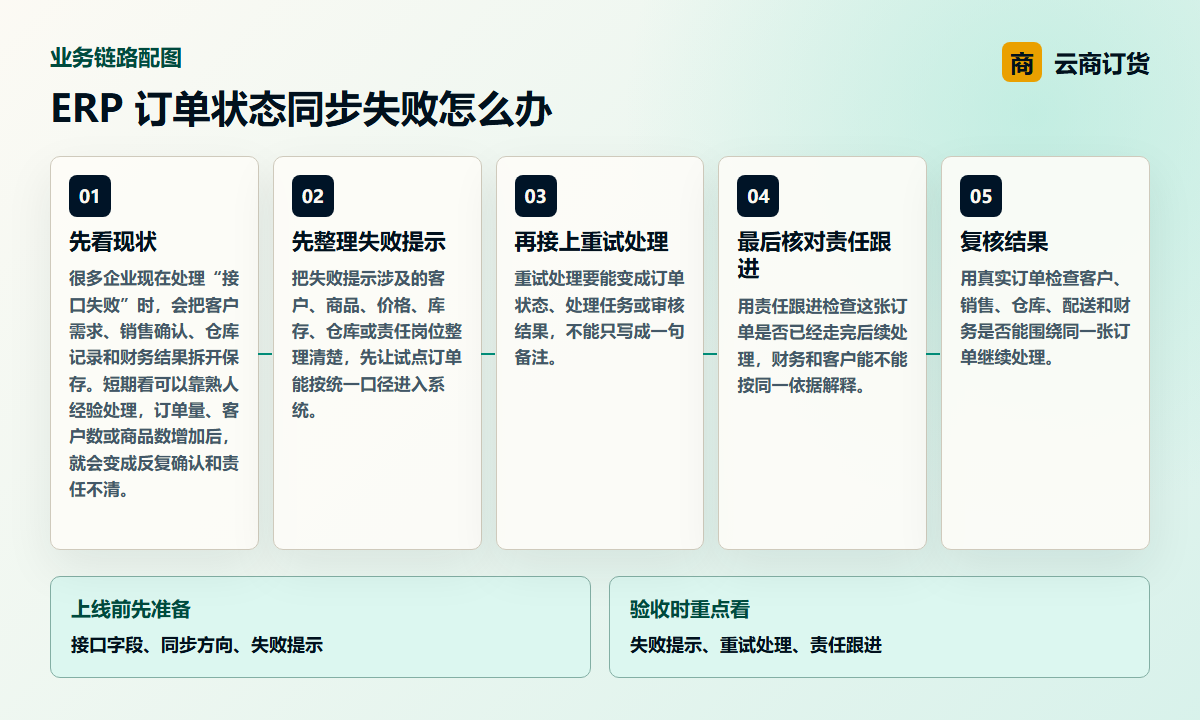The image size is (1200, 720).
Task: Select the headline ERP 订单状态同步失败怎么办
Action: [x=301, y=110]
